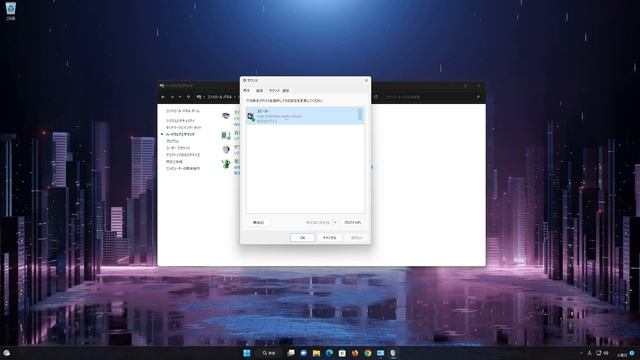The image size is (640, 360).
Task: Click Devices and Printers icon in Control Panel
Action: coord(226,116)
